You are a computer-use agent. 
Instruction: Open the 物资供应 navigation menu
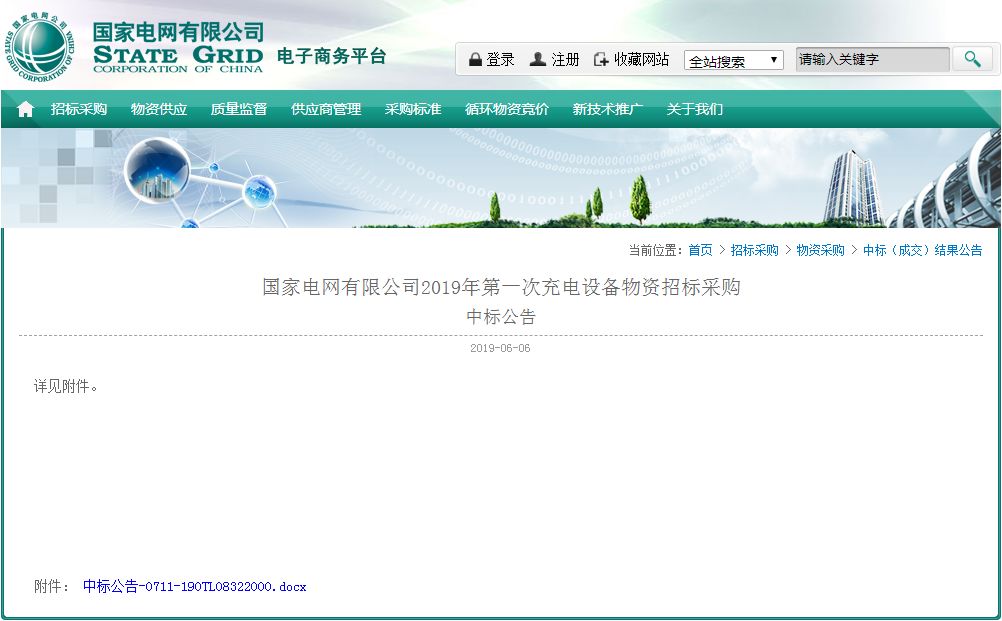[159, 109]
